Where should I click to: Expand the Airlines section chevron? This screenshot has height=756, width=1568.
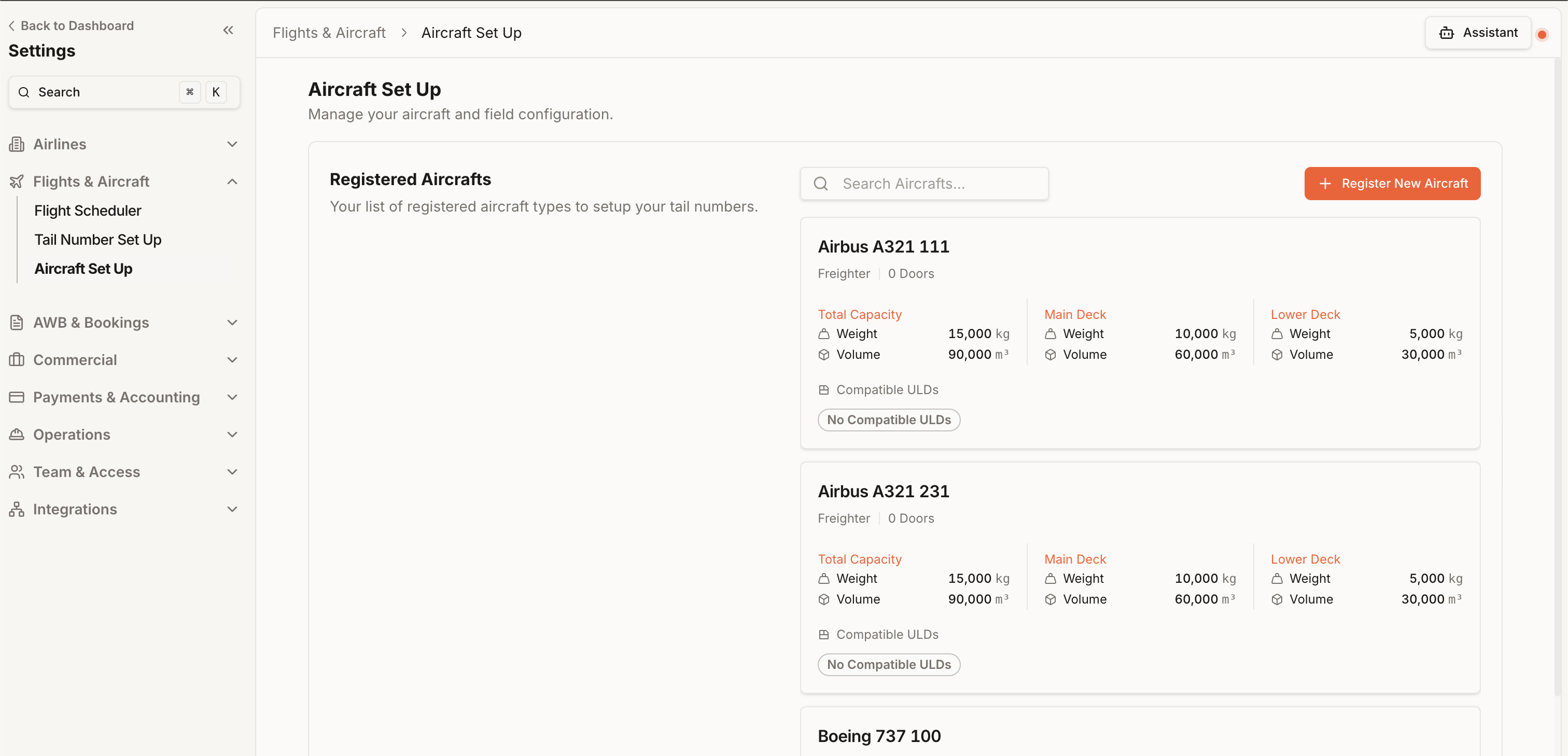[x=232, y=144]
